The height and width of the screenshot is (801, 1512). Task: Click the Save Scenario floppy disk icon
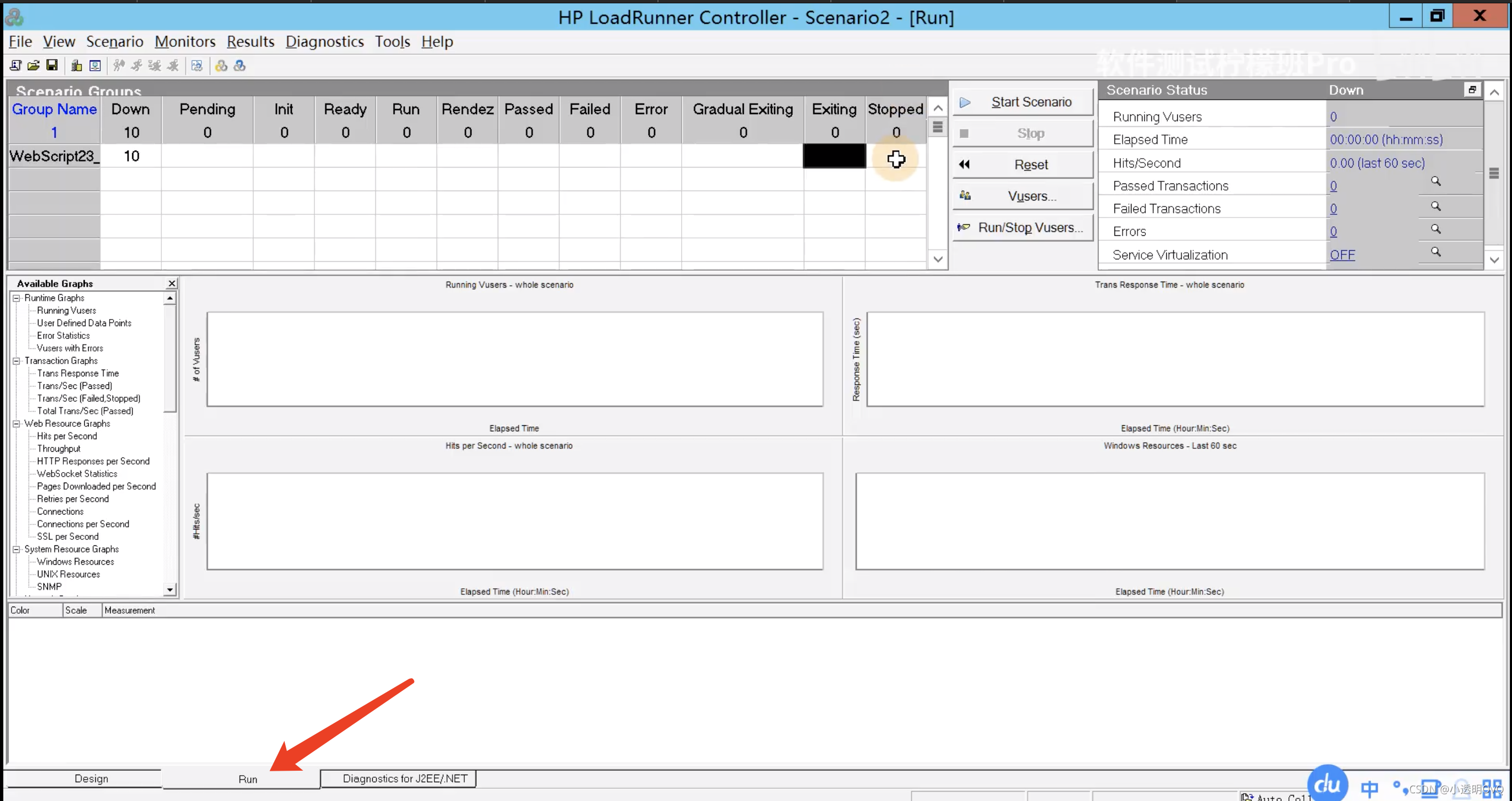click(52, 65)
